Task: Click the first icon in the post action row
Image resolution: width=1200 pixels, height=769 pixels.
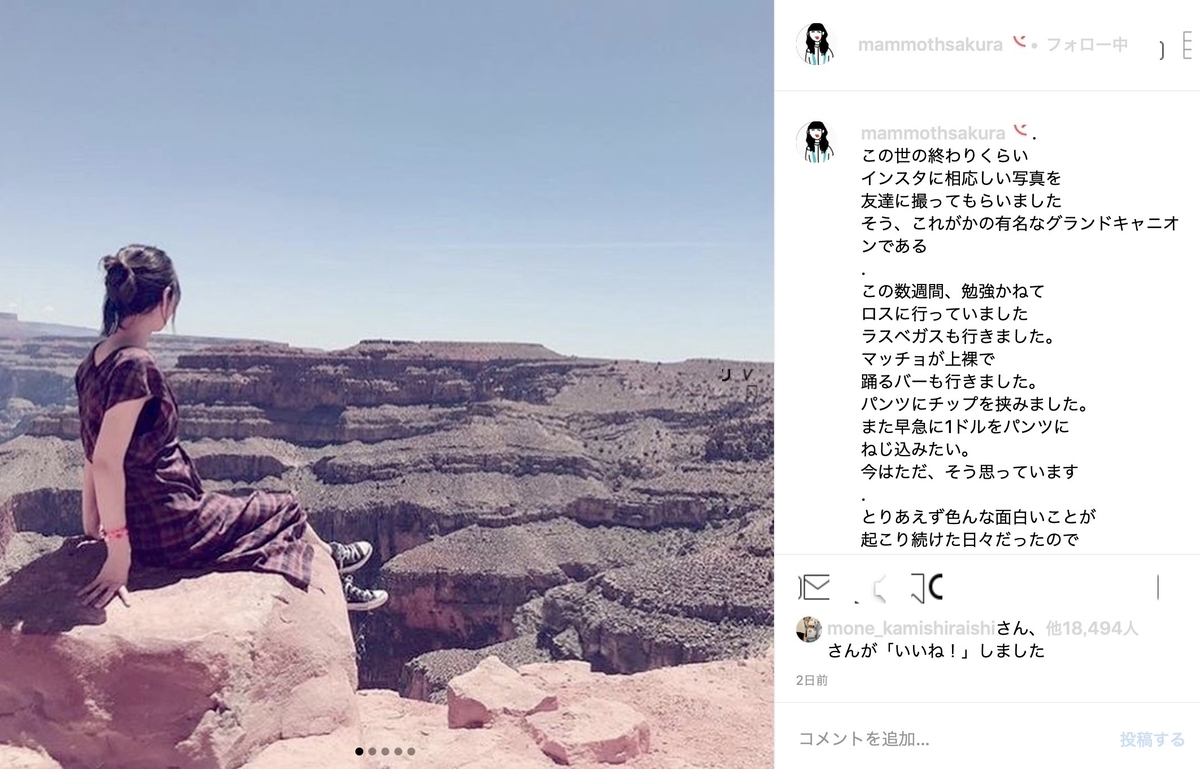Action: (x=814, y=587)
